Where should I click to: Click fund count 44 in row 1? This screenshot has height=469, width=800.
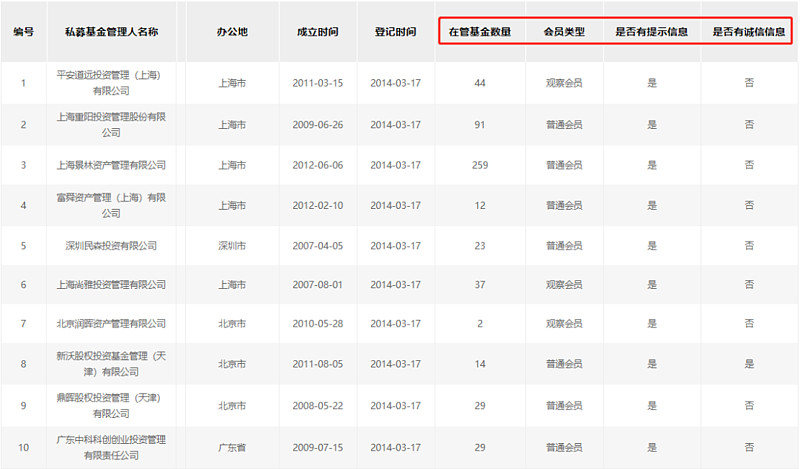pyautogui.click(x=480, y=83)
